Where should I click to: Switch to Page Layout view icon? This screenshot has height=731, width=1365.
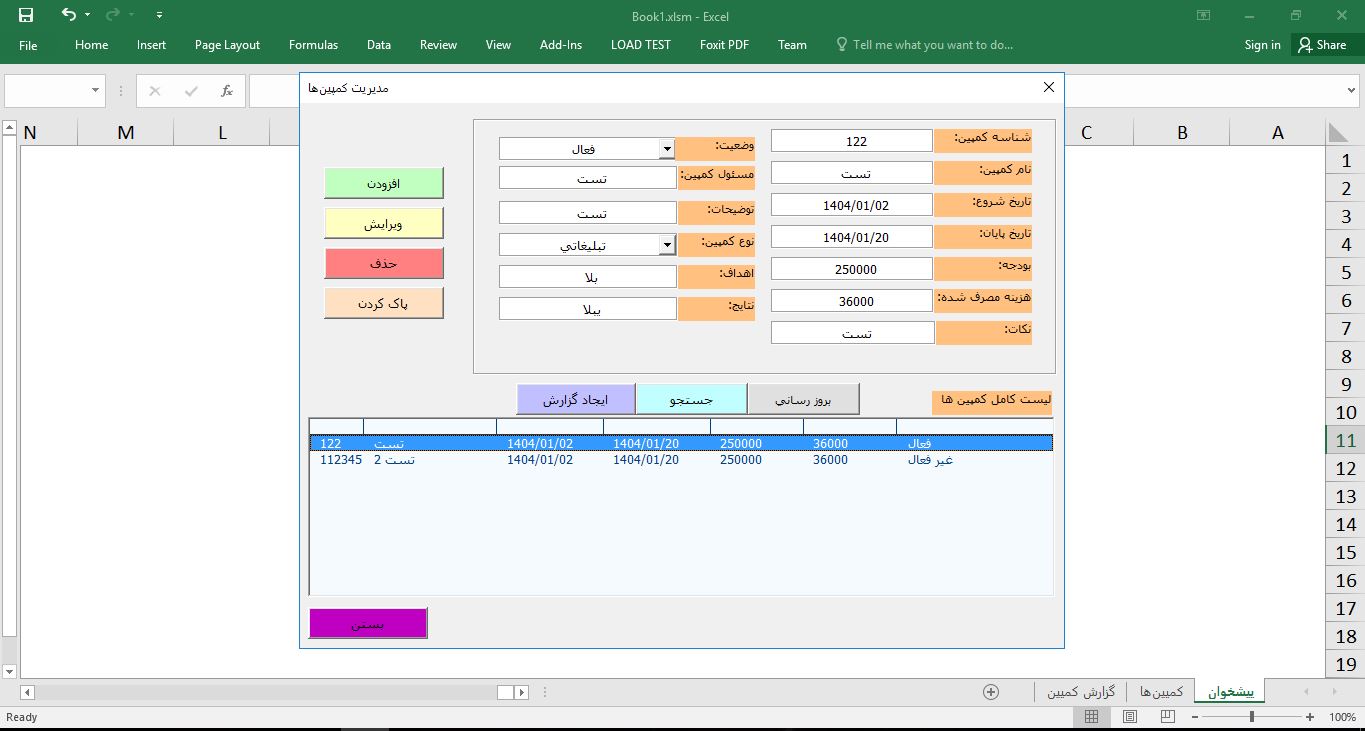coord(1130,717)
